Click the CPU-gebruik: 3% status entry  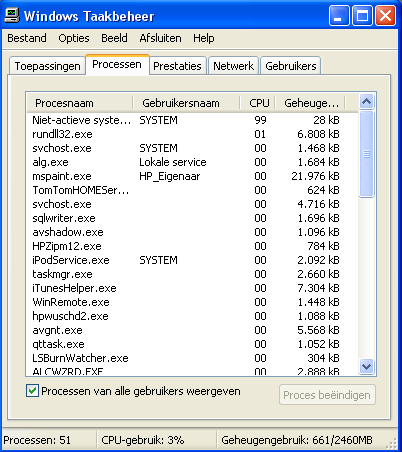pos(143,440)
